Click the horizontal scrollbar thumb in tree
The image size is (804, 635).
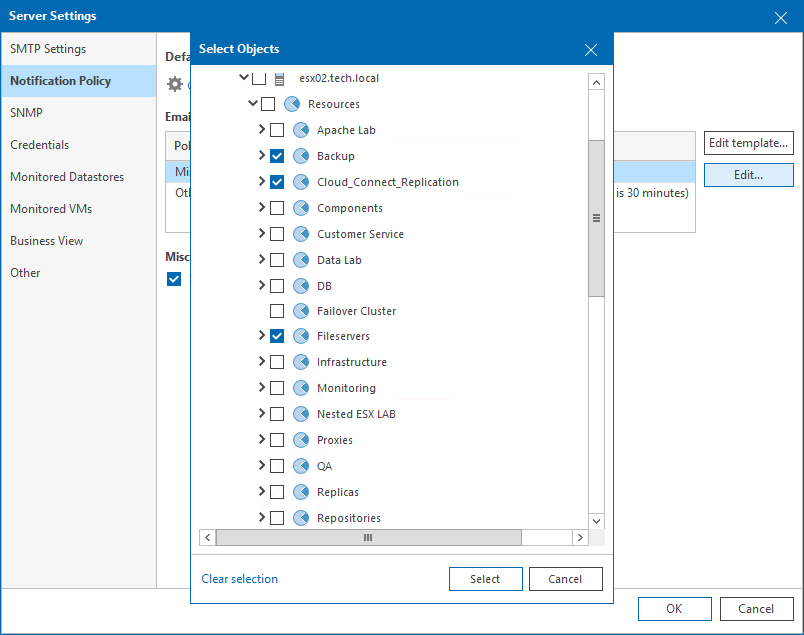(368, 538)
